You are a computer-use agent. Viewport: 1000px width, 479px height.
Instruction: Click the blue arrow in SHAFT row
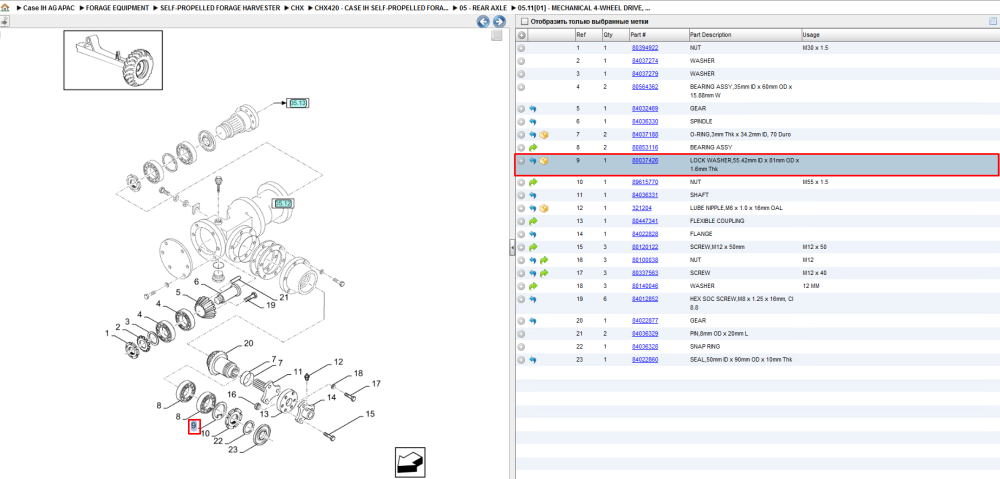[x=533, y=195]
